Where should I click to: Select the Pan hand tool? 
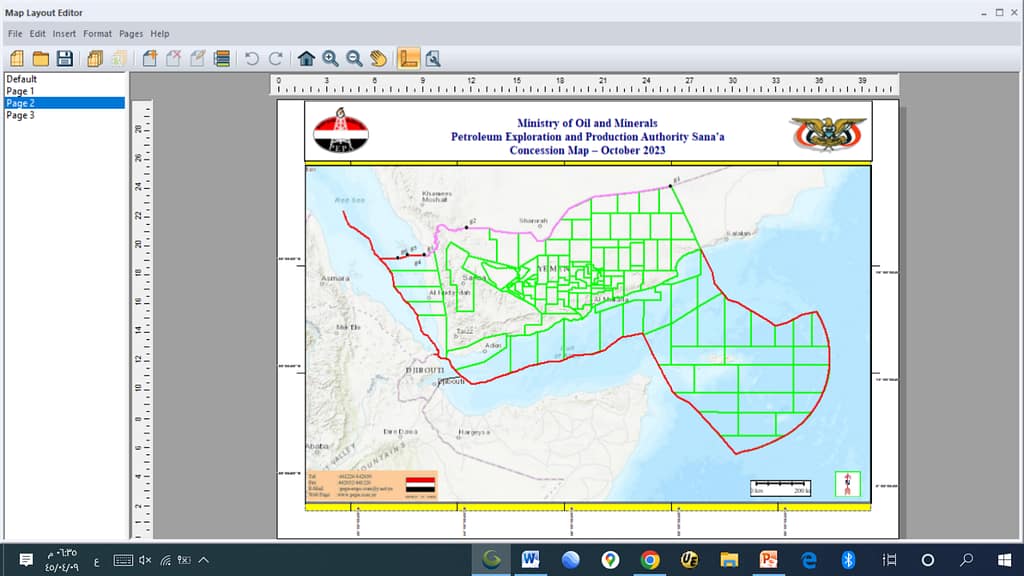378,58
